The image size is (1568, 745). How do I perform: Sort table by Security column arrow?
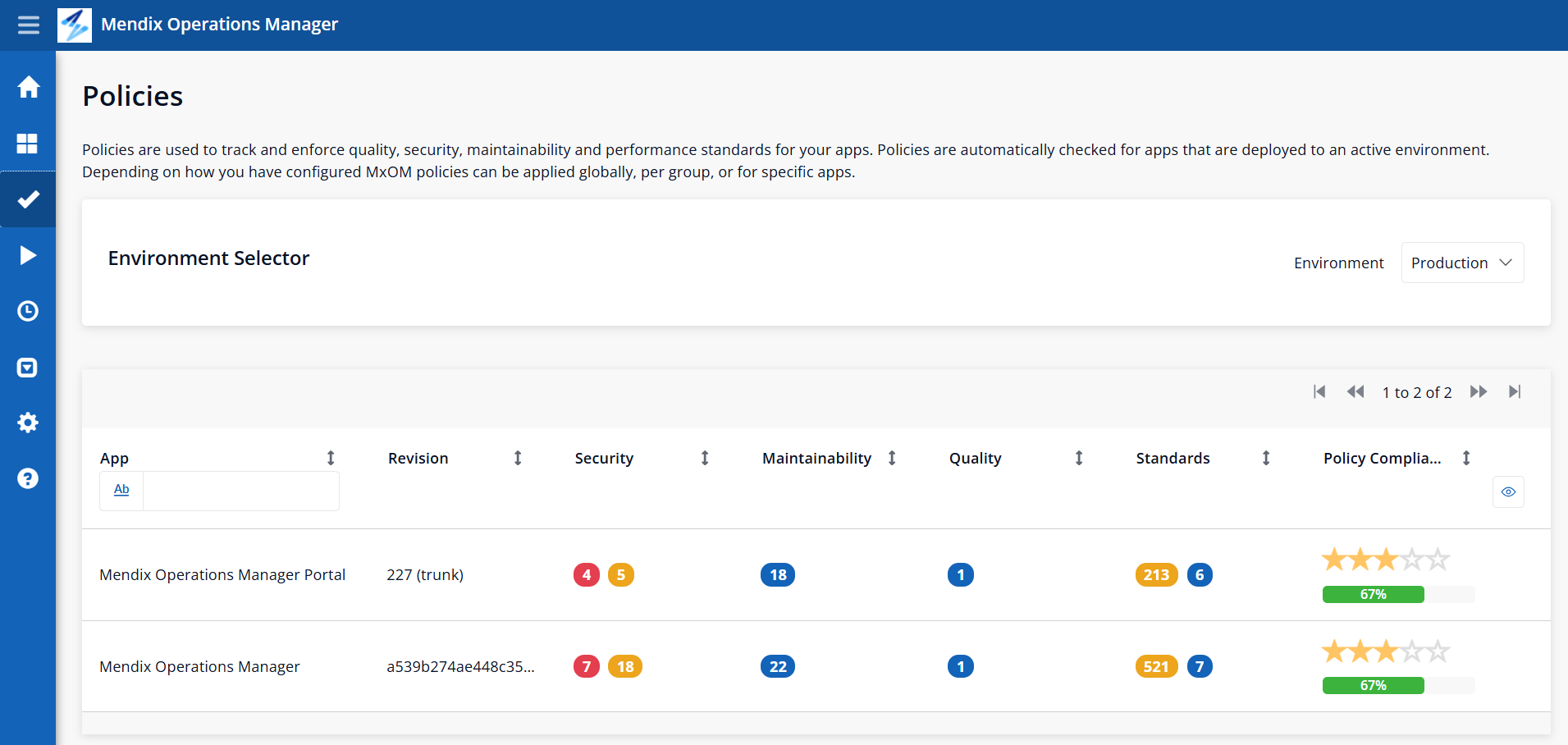point(705,458)
